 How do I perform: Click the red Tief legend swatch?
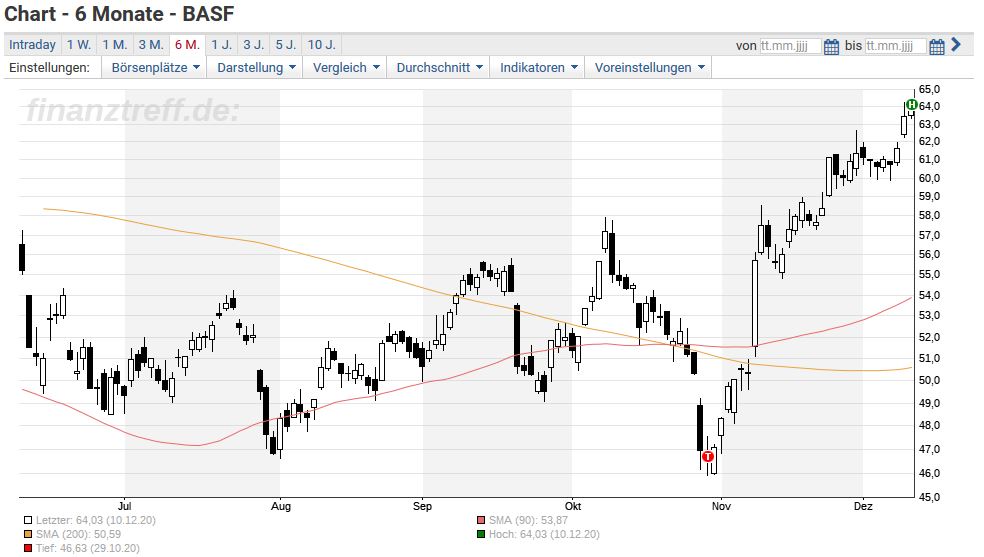(28, 549)
